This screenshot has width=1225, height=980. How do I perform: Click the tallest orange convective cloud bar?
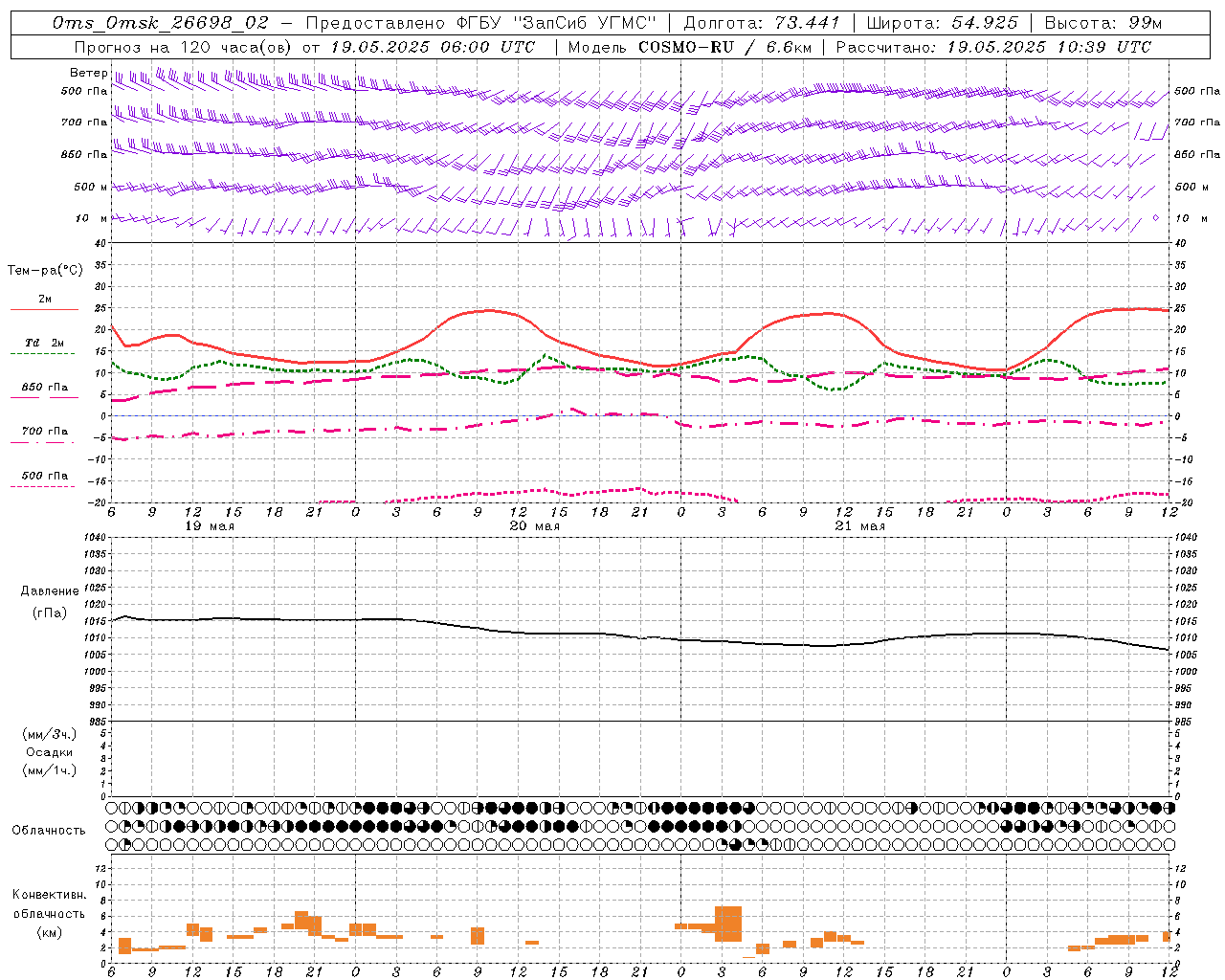728,924
